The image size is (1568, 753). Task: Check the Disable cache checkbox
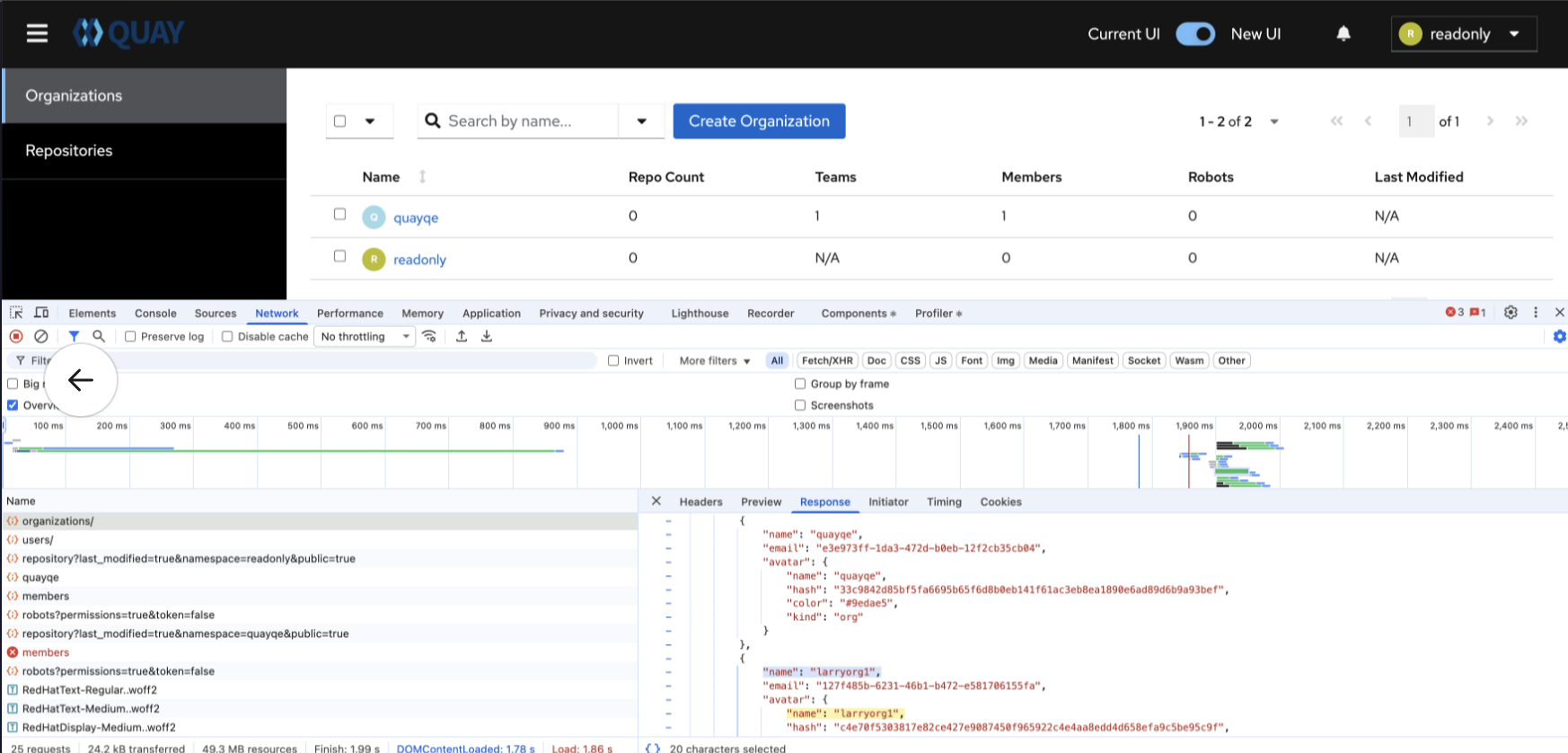tap(227, 336)
